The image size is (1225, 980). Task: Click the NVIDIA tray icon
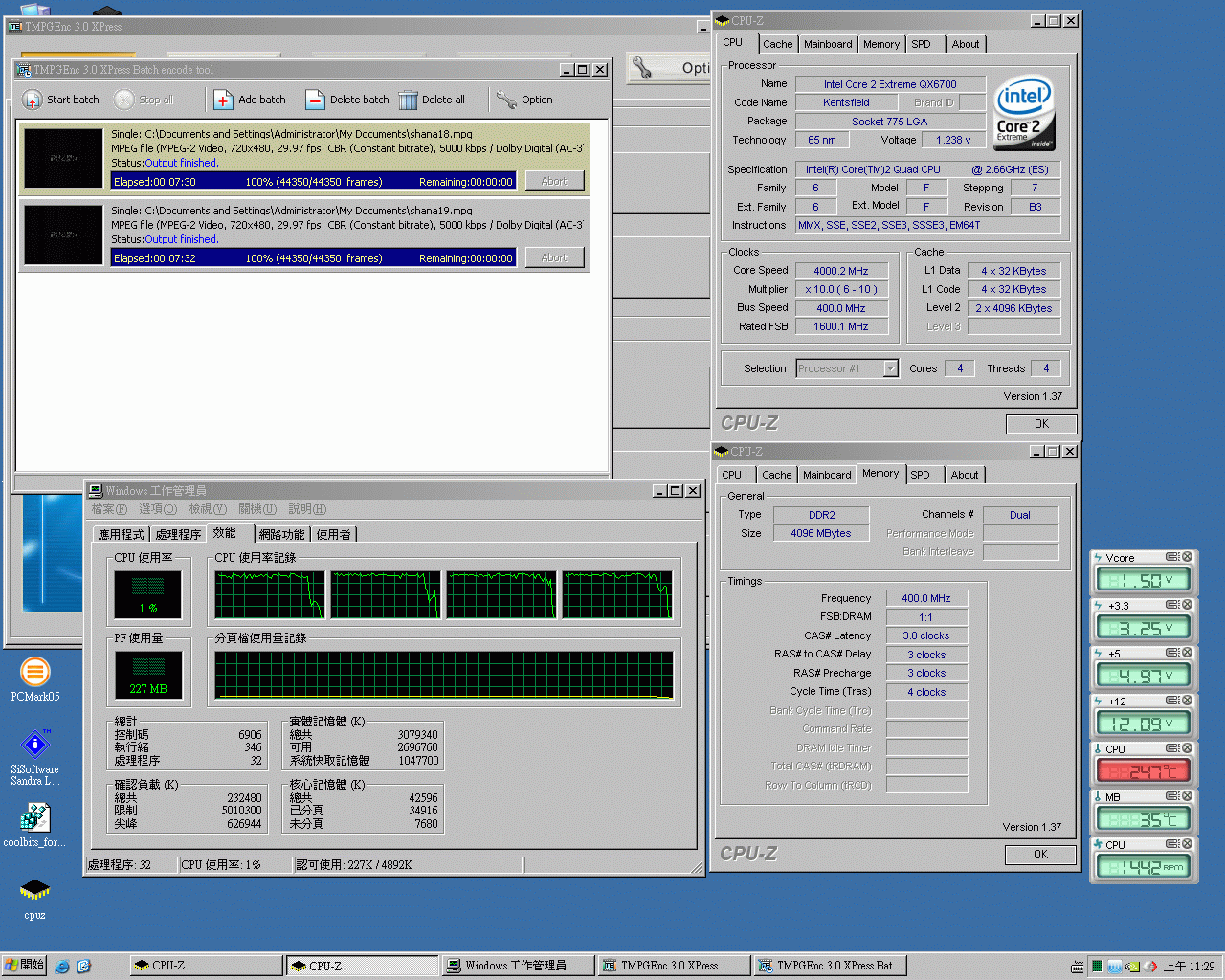click(x=1133, y=967)
